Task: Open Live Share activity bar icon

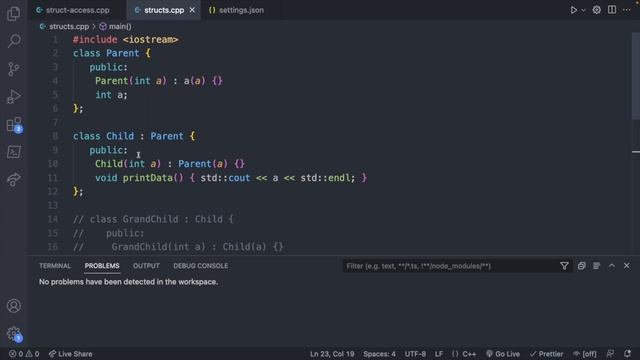Action: (x=14, y=180)
